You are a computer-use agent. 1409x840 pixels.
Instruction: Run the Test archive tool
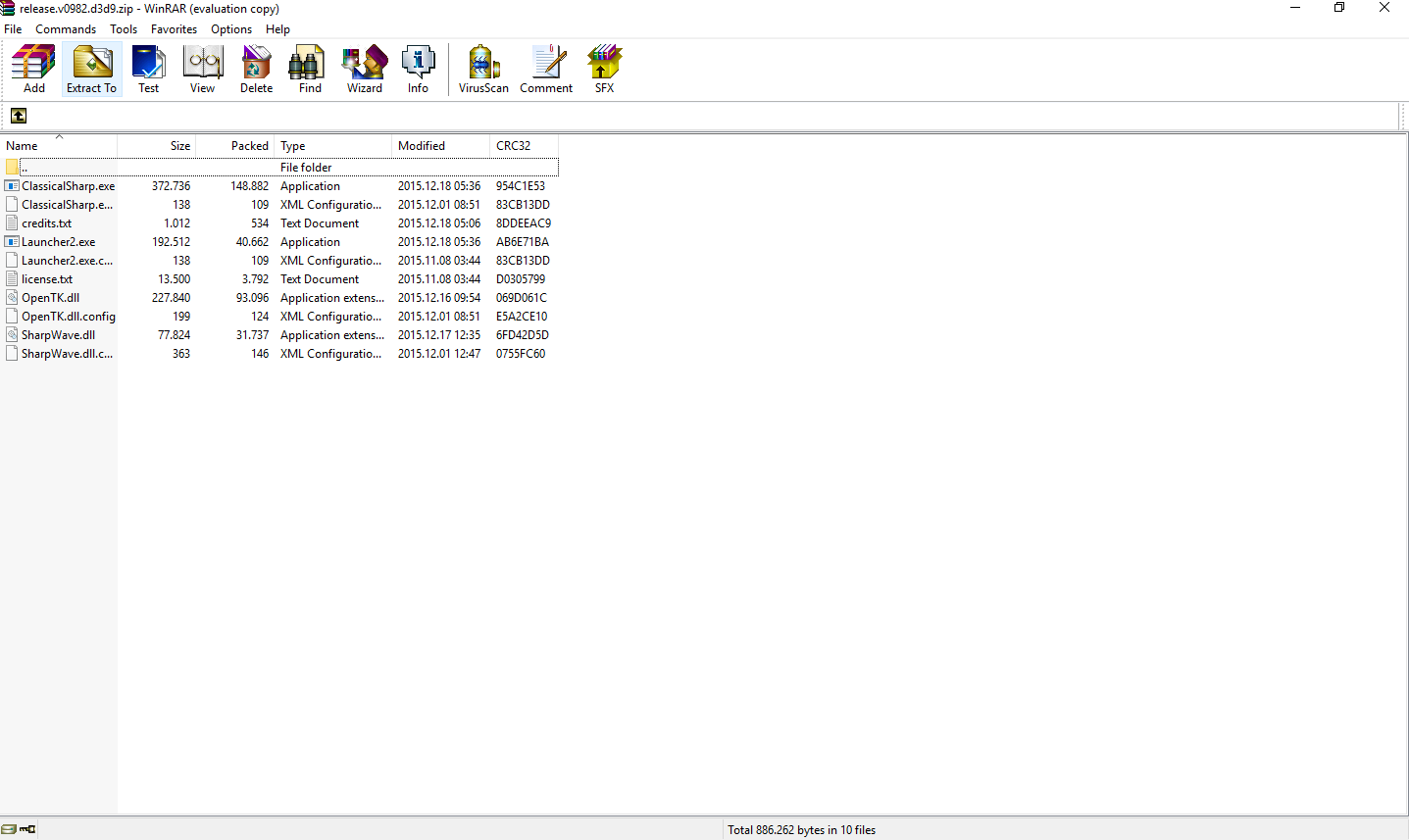[x=148, y=69]
